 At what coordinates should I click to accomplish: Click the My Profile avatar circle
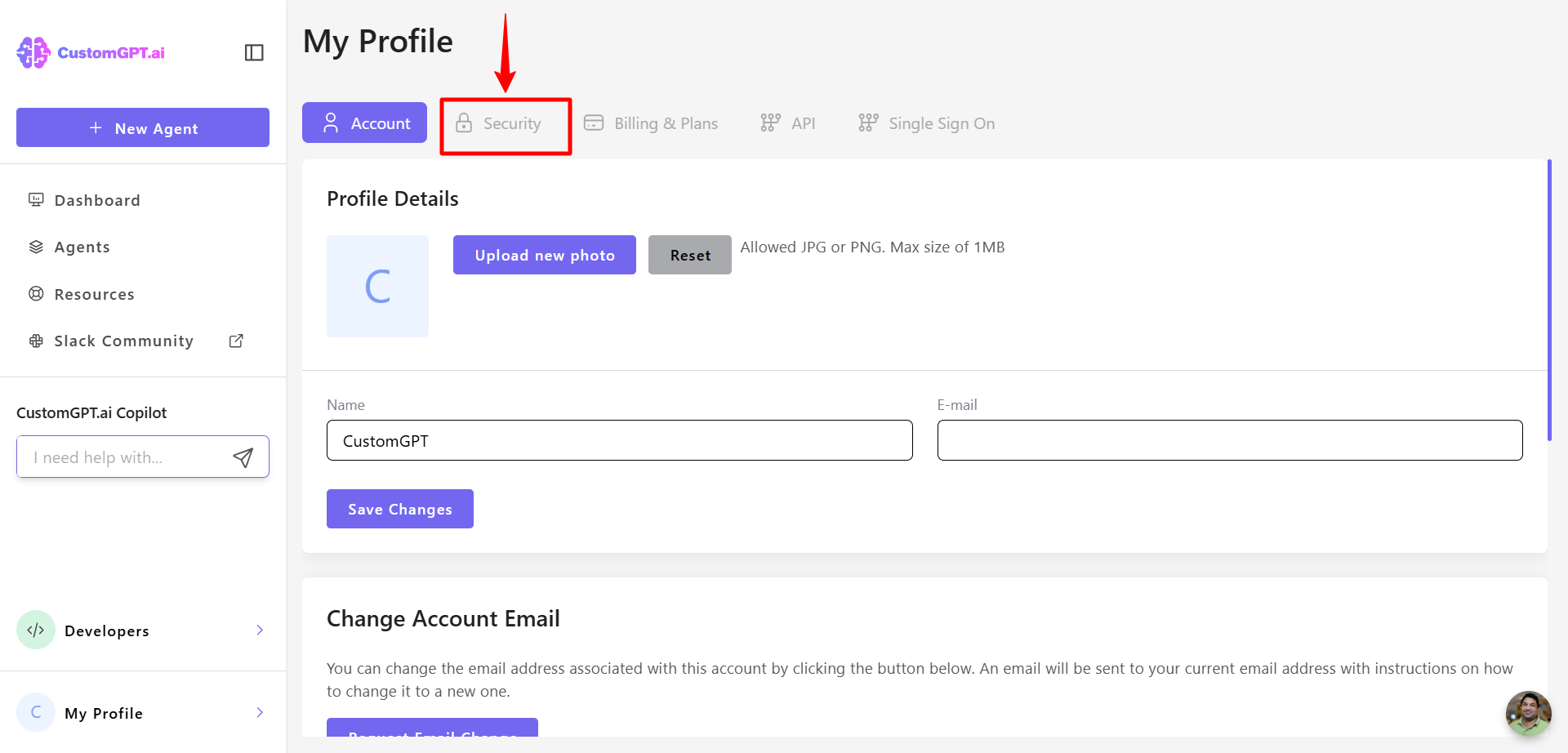pyautogui.click(x=36, y=712)
